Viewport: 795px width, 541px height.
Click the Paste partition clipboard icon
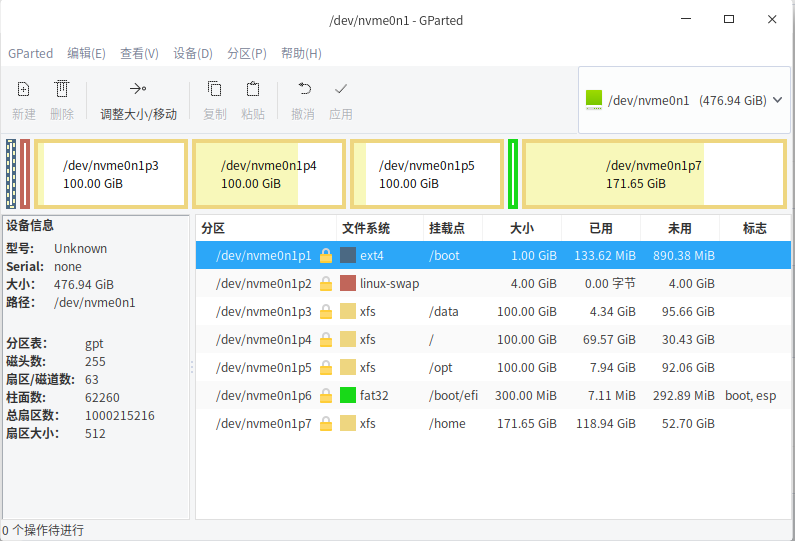point(252,89)
